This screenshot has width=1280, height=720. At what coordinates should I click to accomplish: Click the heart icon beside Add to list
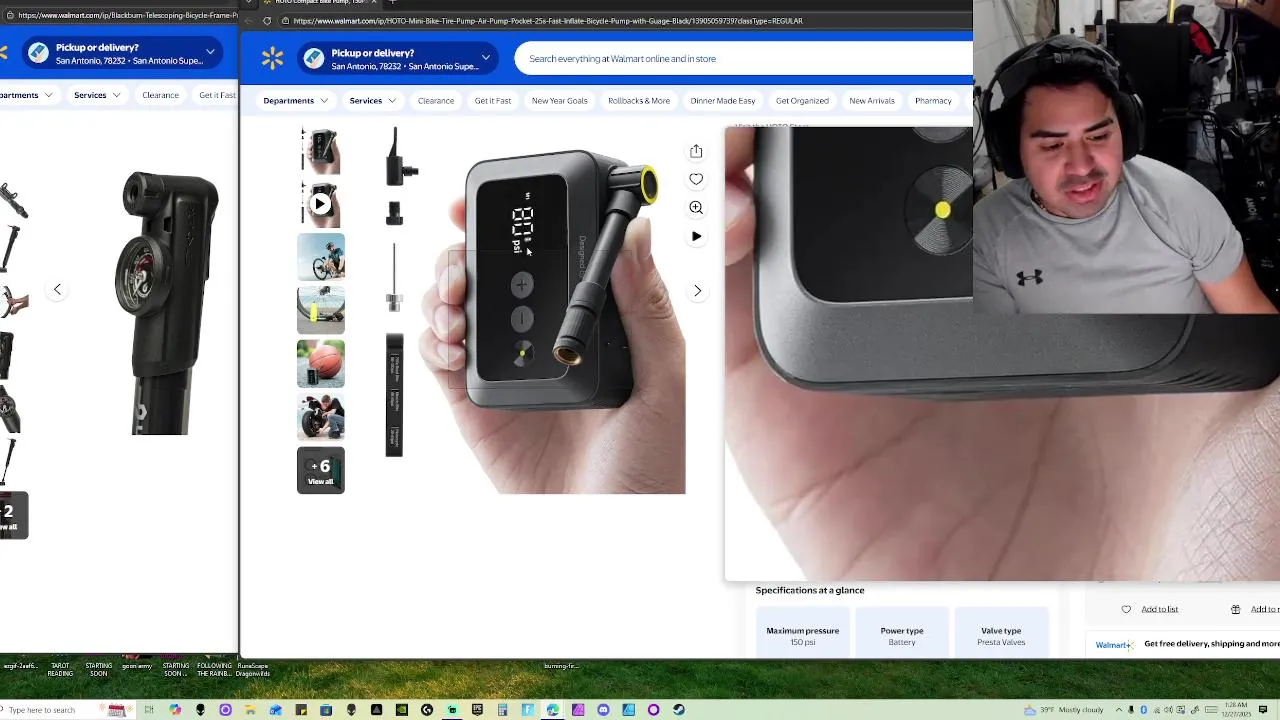pos(1126,609)
